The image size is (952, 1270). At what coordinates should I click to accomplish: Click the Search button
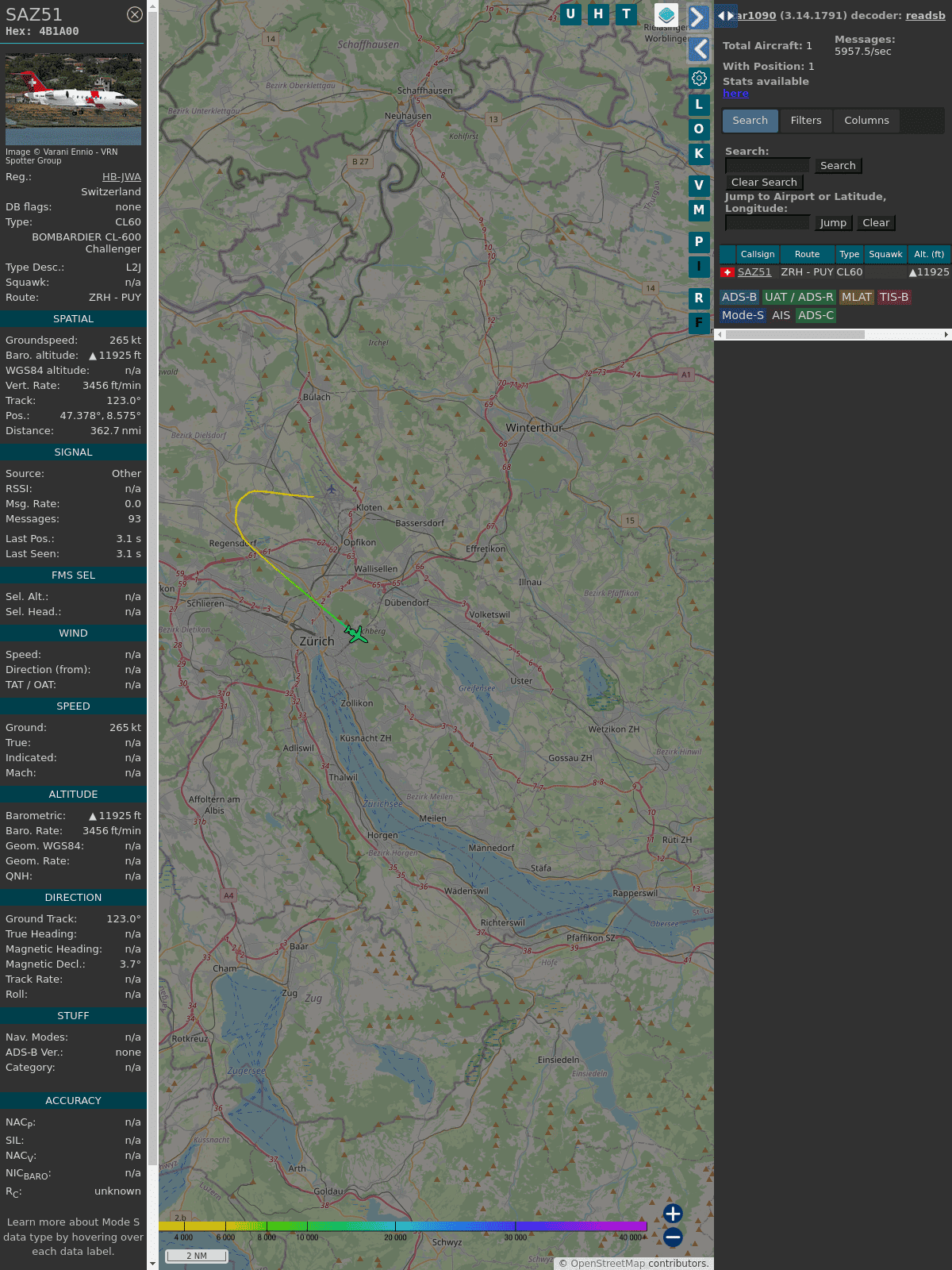click(838, 166)
